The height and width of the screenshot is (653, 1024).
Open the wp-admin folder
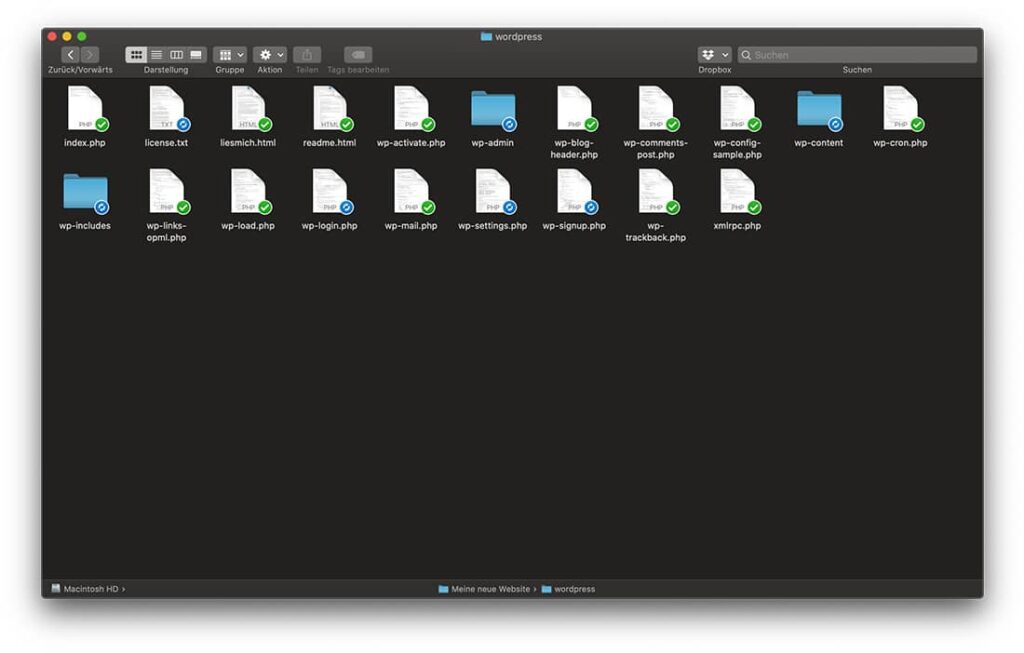click(493, 110)
